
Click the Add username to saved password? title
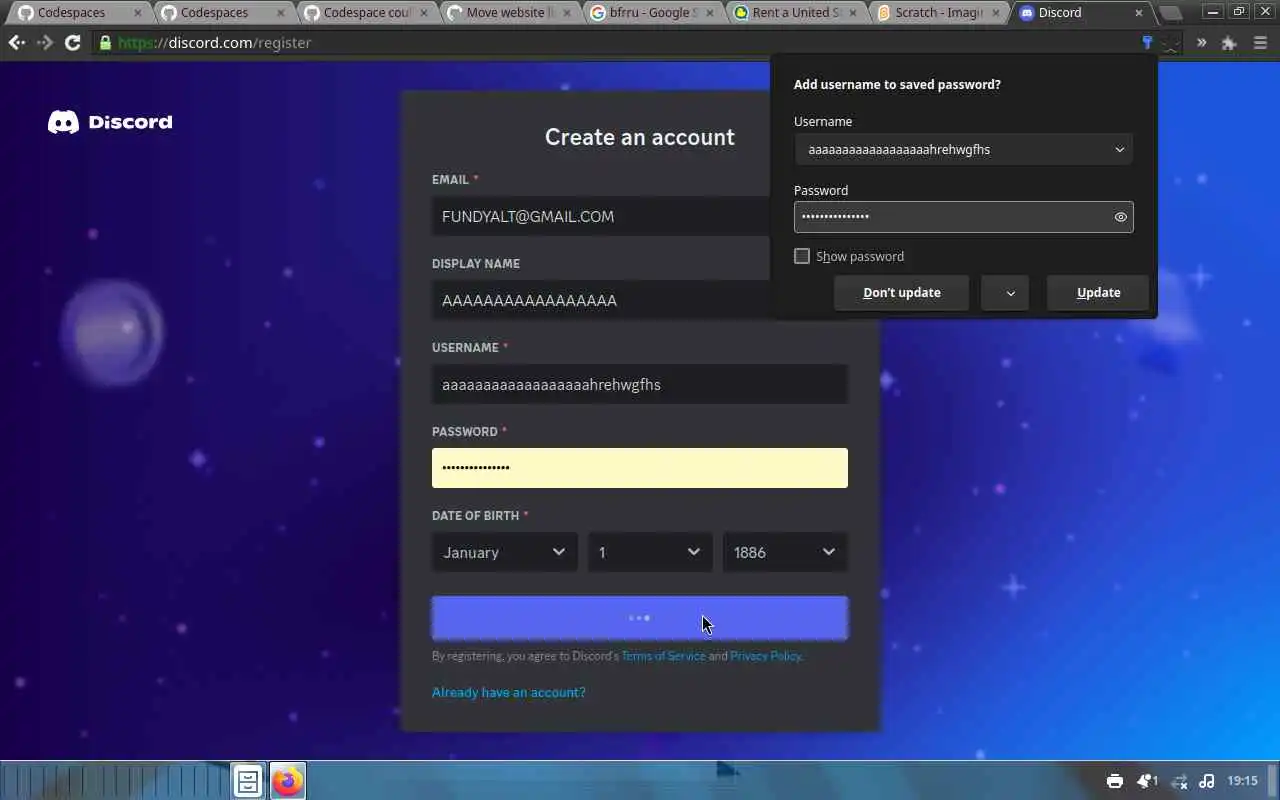pyautogui.click(x=897, y=84)
